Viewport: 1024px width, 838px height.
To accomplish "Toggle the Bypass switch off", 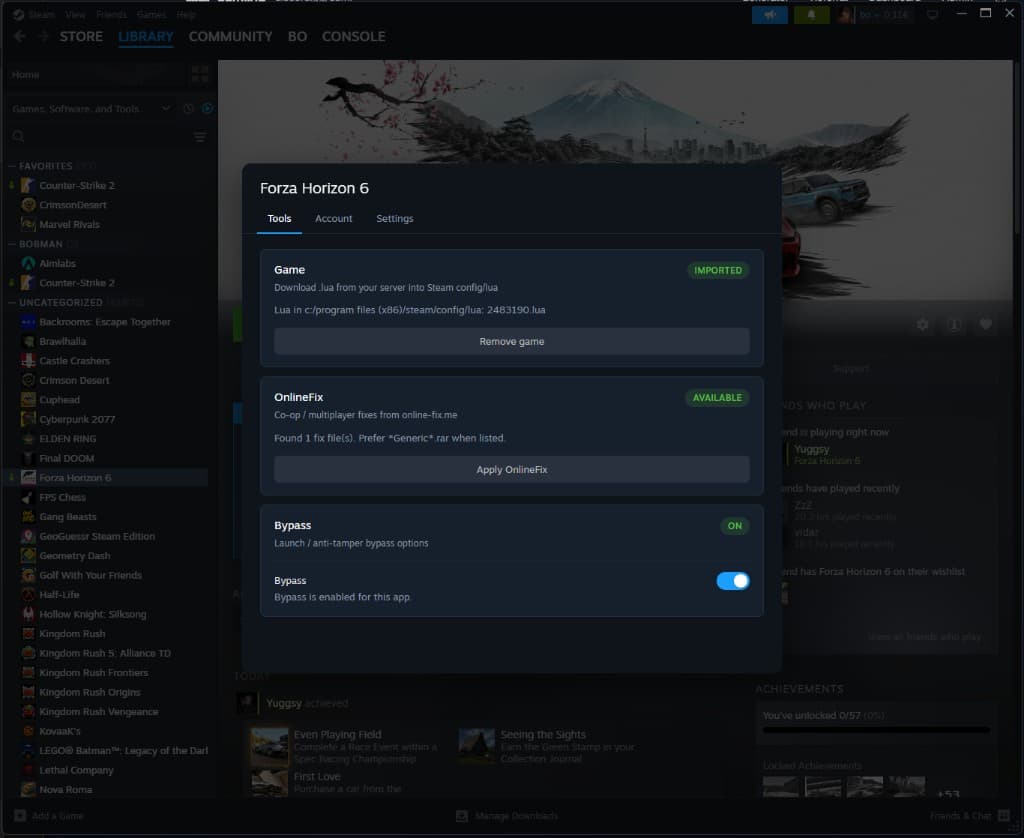I will pos(732,581).
